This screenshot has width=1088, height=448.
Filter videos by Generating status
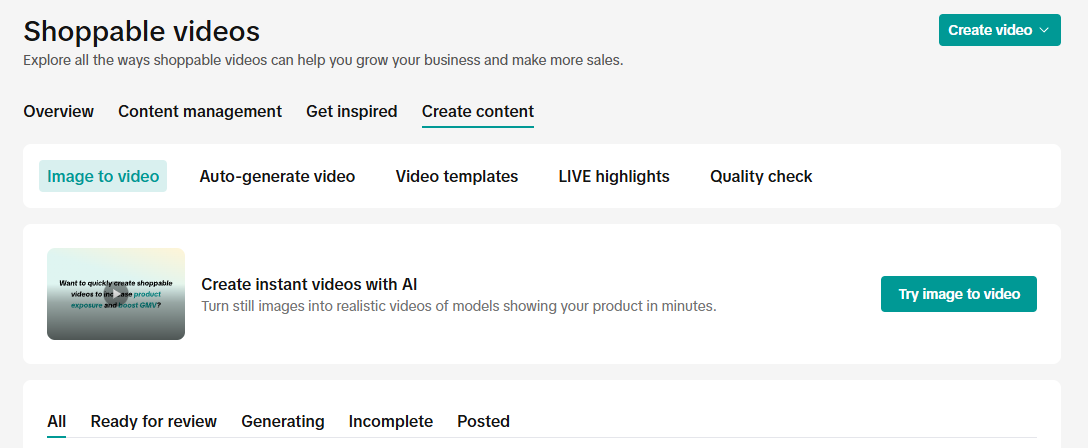(x=283, y=421)
